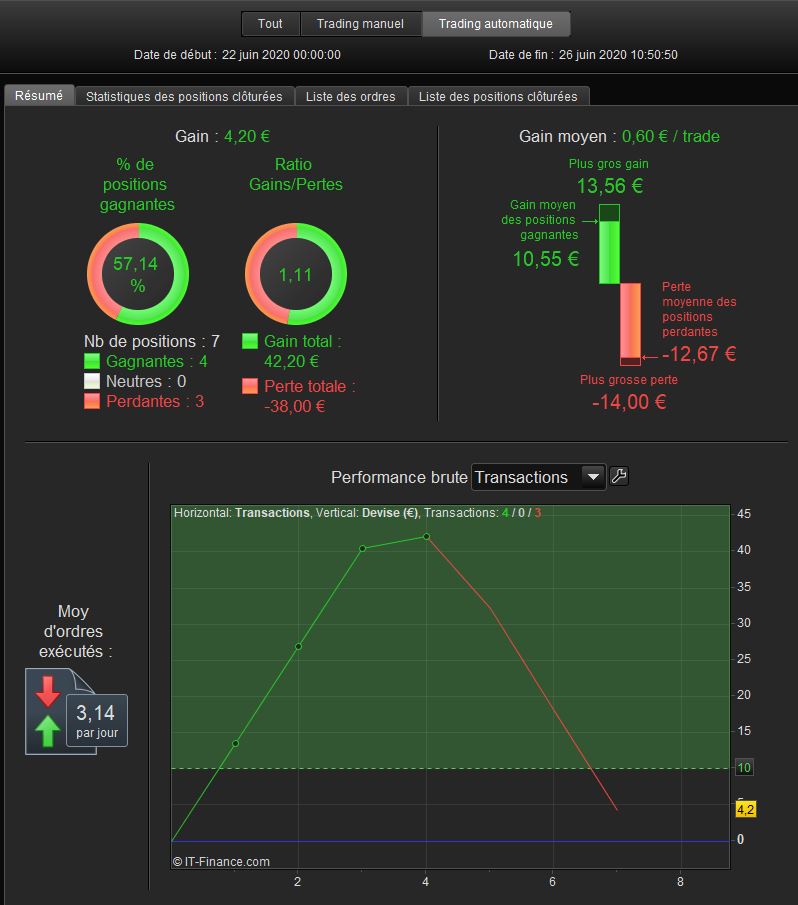The width and height of the screenshot is (798, 905).
Task: Select the Tout filter button
Action: click(x=270, y=24)
